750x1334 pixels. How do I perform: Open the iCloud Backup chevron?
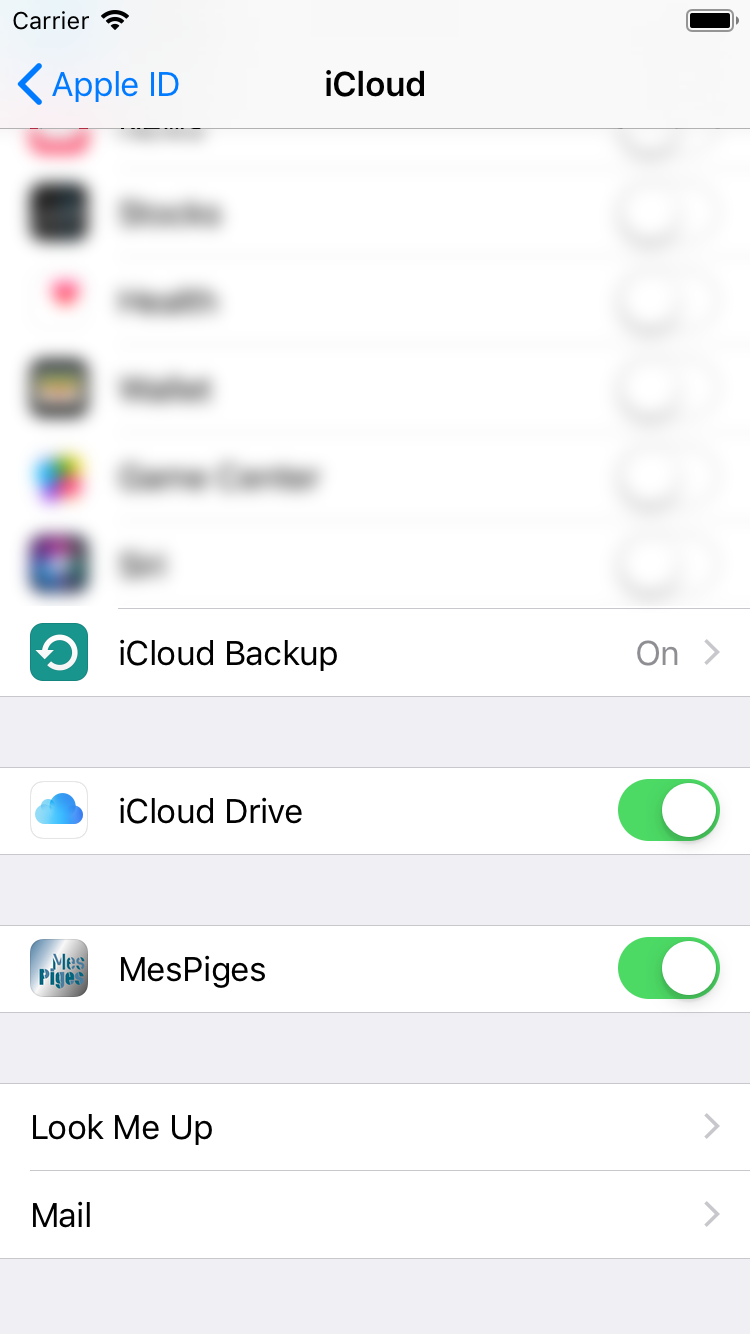(712, 653)
